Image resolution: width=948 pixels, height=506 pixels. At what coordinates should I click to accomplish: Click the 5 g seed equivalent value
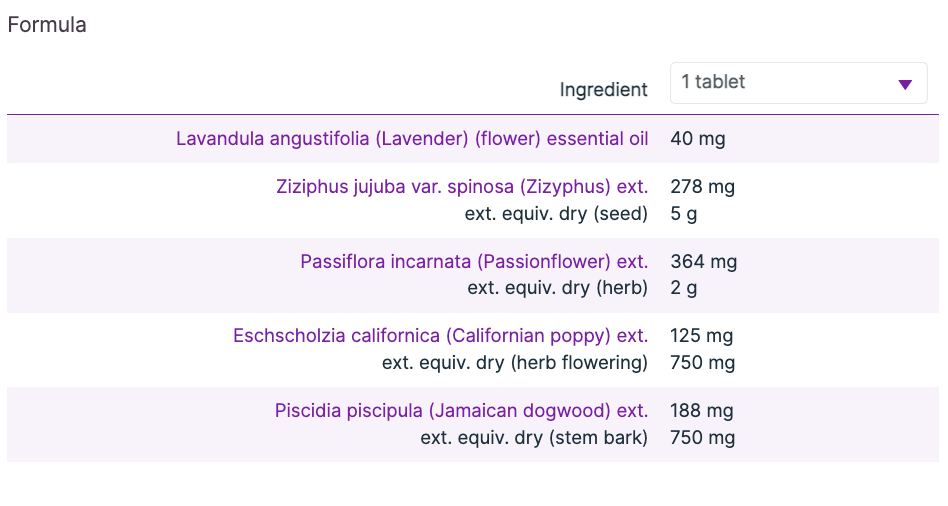683,213
